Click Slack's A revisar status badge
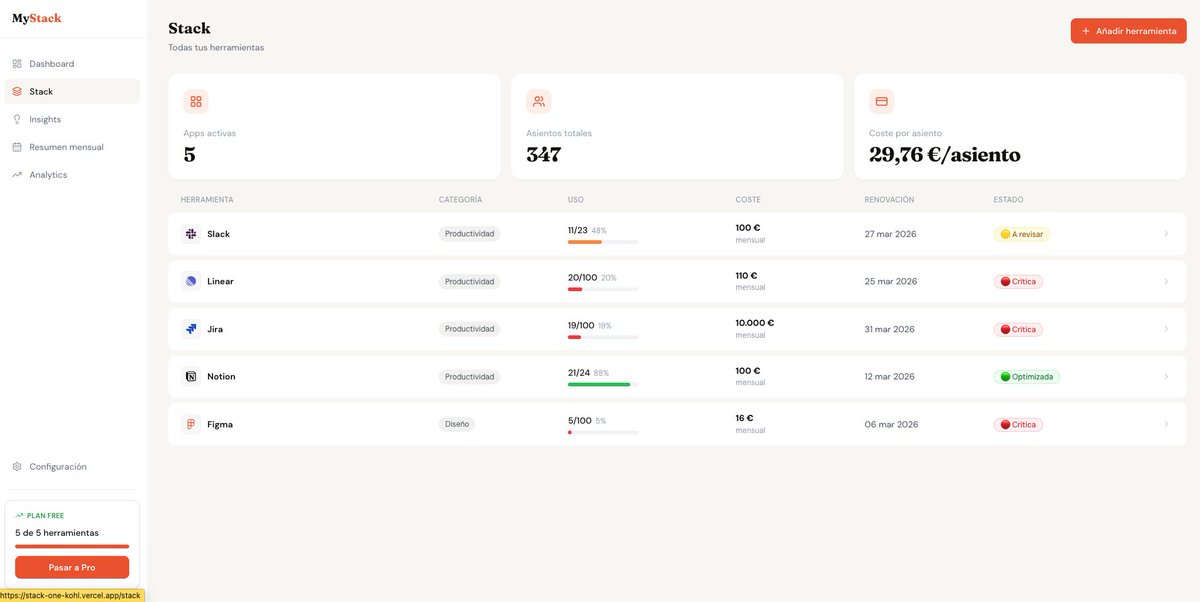Image resolution: width=1200 pixels, height=602 pixels. 1022,234
